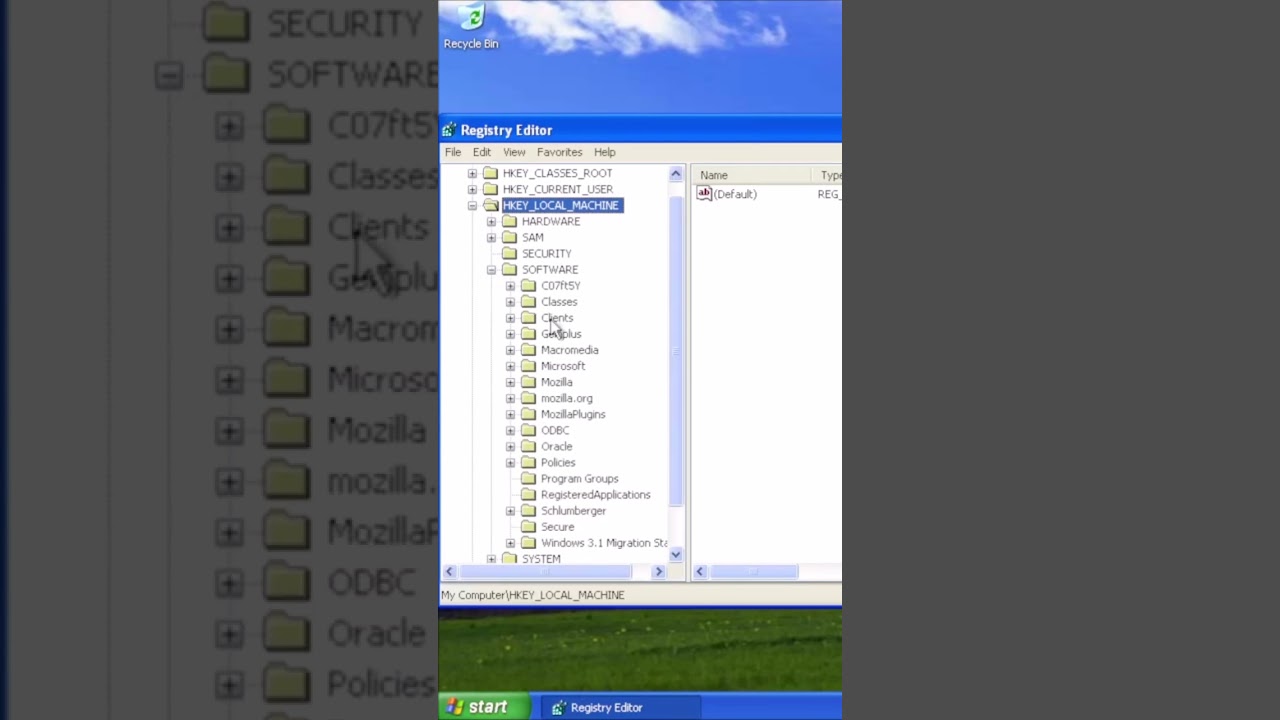Viewport: 1280px width, 720px height.
Task: Click the HKEY_LOCAL_MACHINE open folder icon
Action: [x=490, y=205]
